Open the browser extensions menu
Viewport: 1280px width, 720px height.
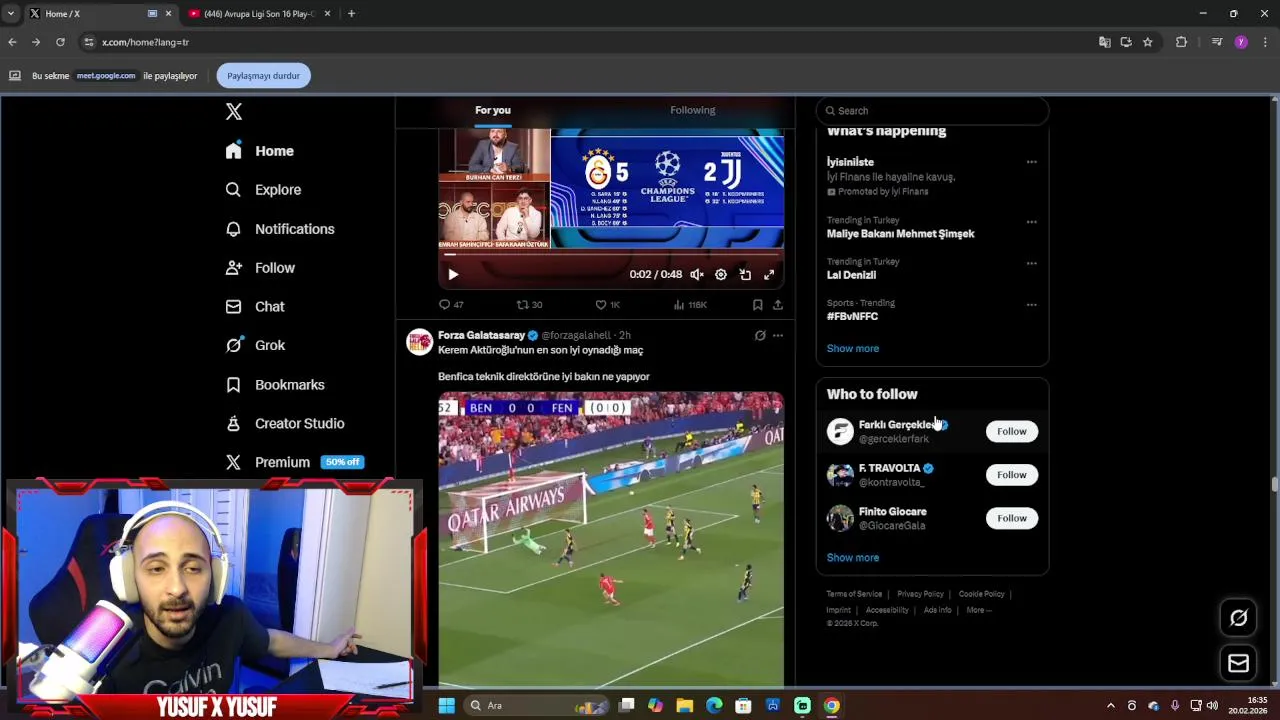(x=1181, y=42)
